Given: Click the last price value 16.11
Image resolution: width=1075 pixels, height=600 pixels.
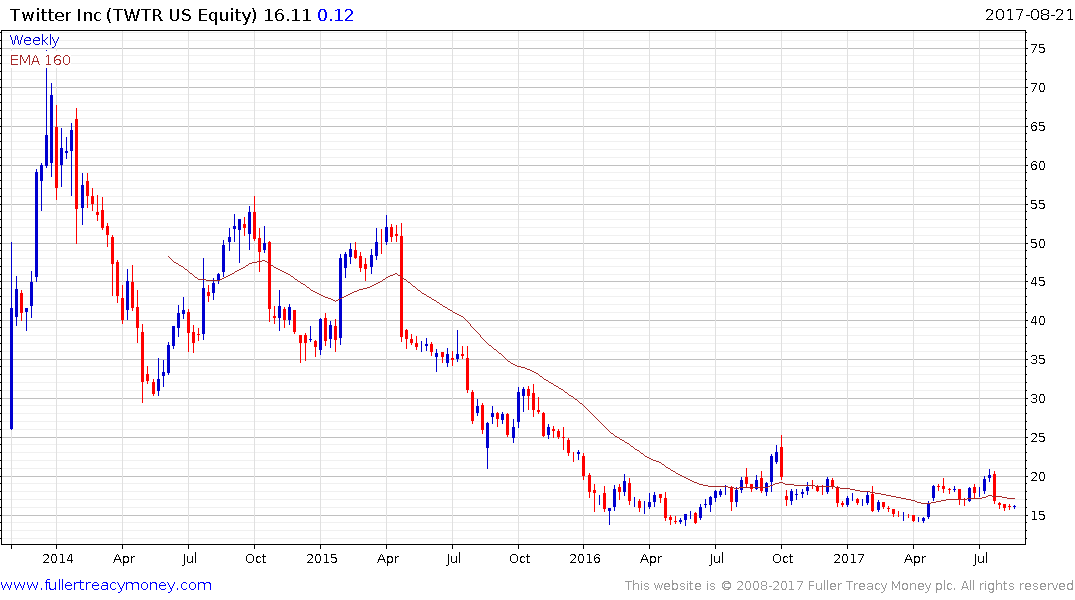Looking at the screenshot, I should click(x=287, y=14).
